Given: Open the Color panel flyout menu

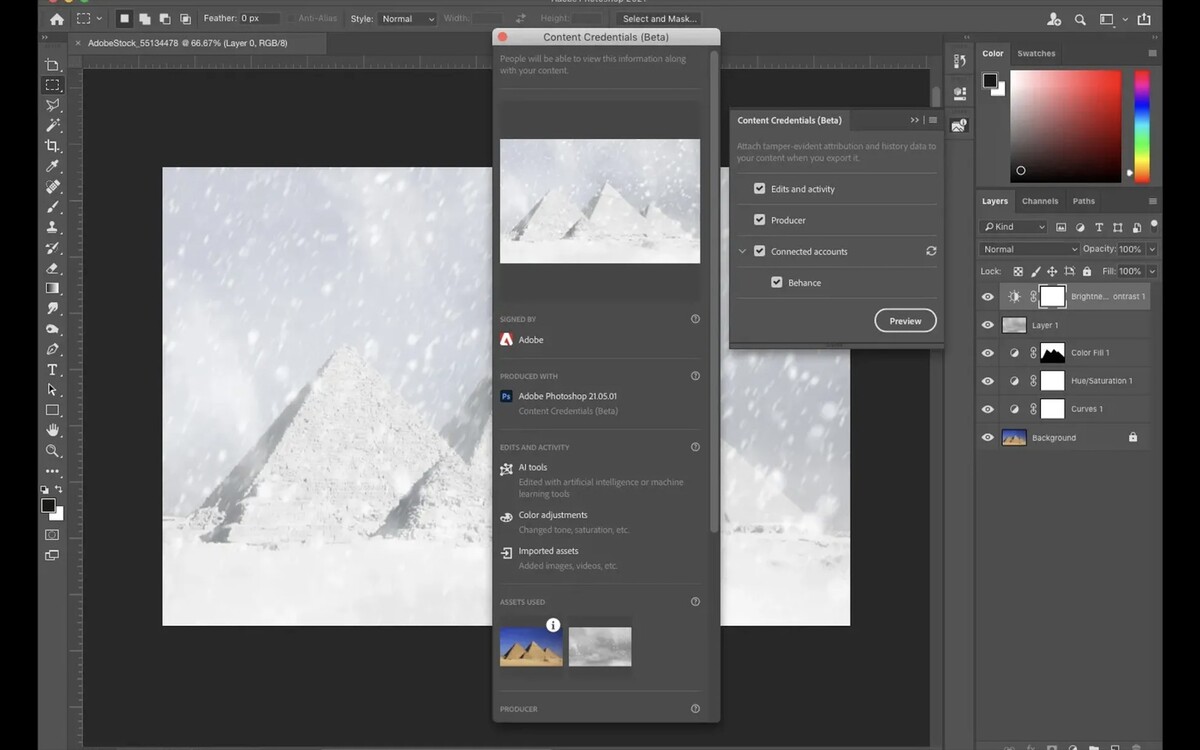Looking at the screenshot, I should pos(1152,54).
